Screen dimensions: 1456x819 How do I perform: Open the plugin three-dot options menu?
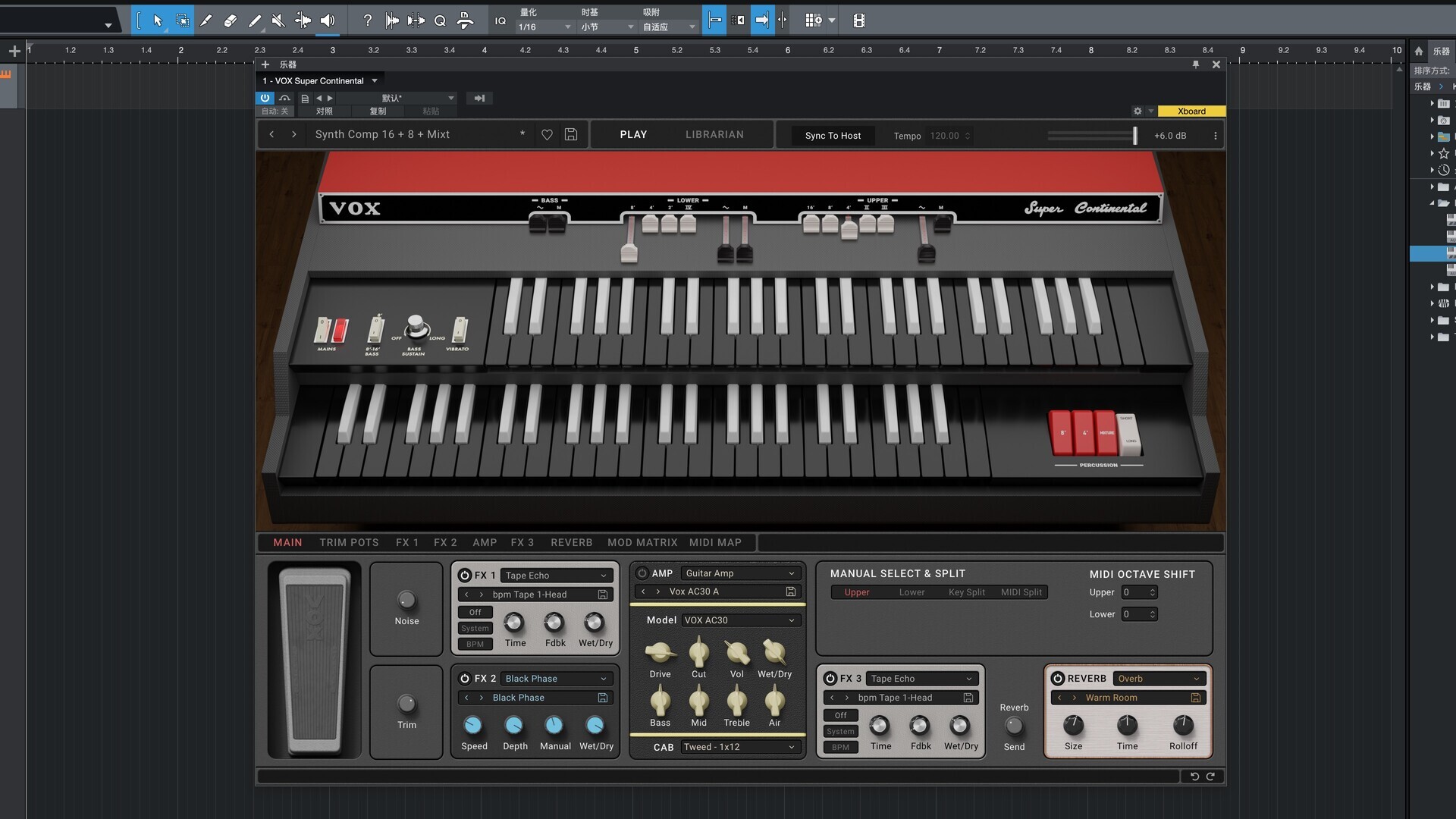(1215, 136)
